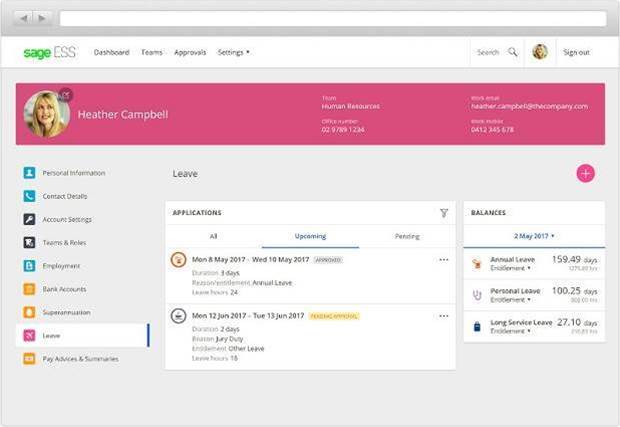Open the Teams menu
The height and width of the screenshot is (427, 620).
pyautogui.click(x=152, y=52)
